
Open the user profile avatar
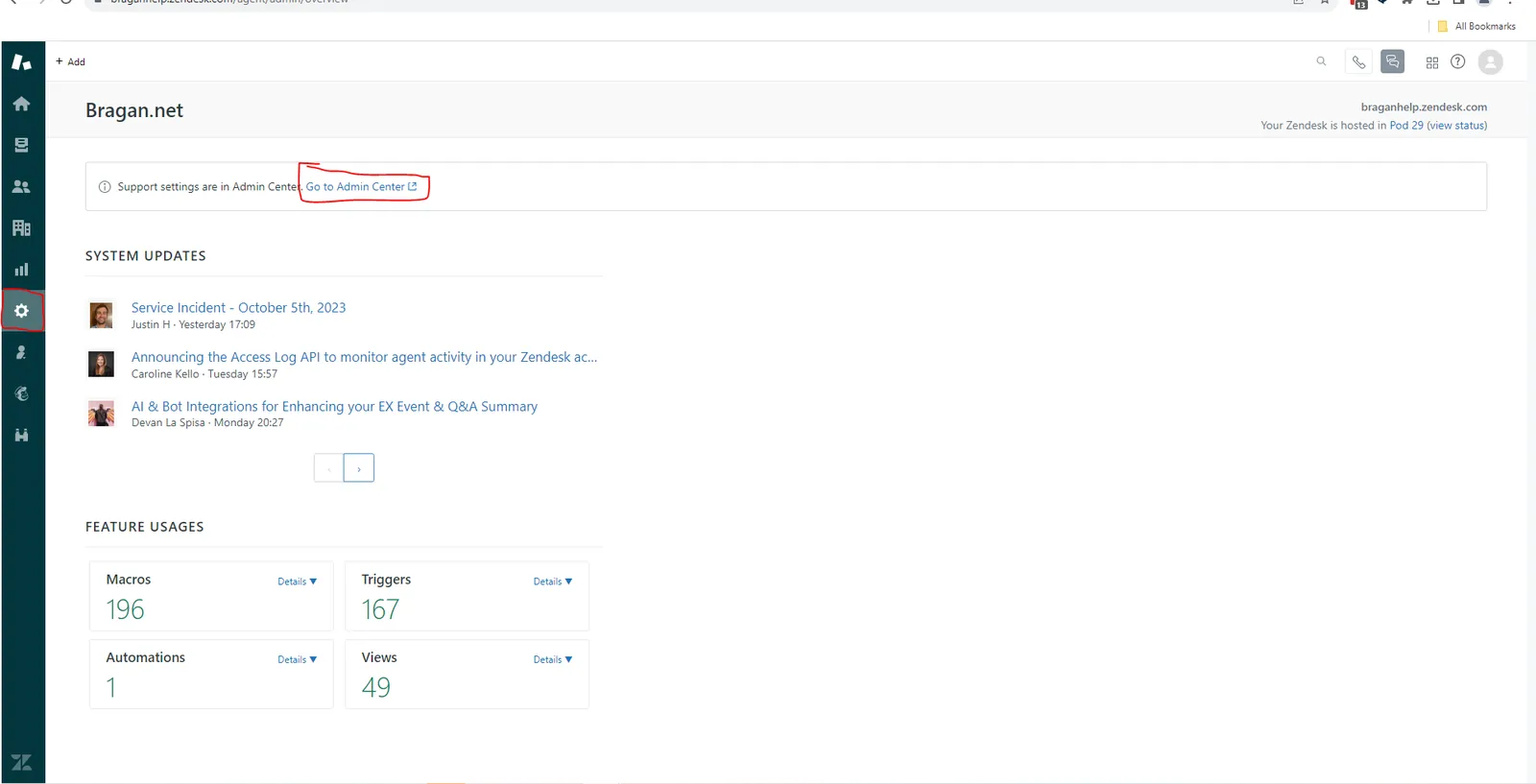tap(1491, 62)
